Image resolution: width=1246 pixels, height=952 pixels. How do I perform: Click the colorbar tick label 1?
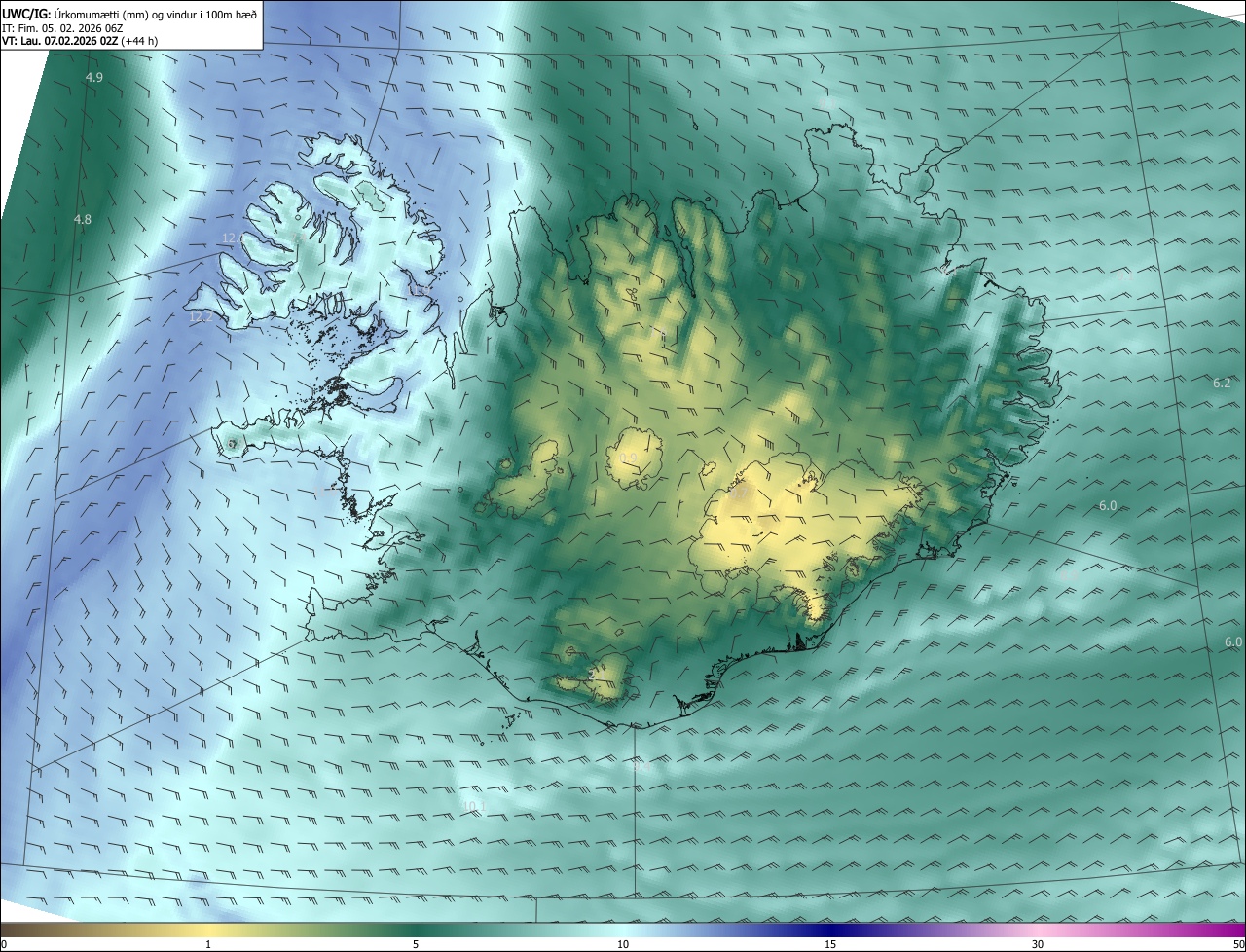pos(208,944)
